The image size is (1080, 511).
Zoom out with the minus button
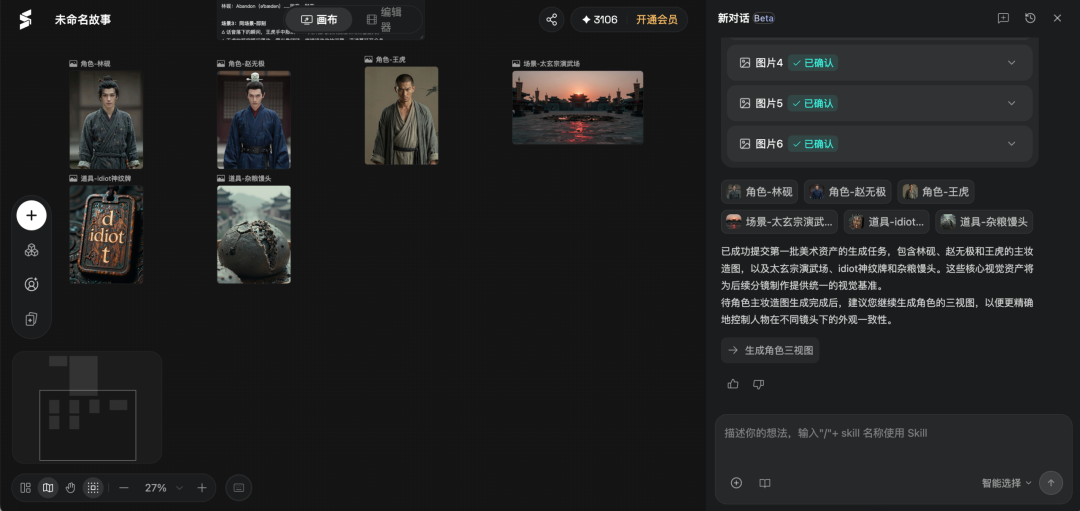(124, 488)
